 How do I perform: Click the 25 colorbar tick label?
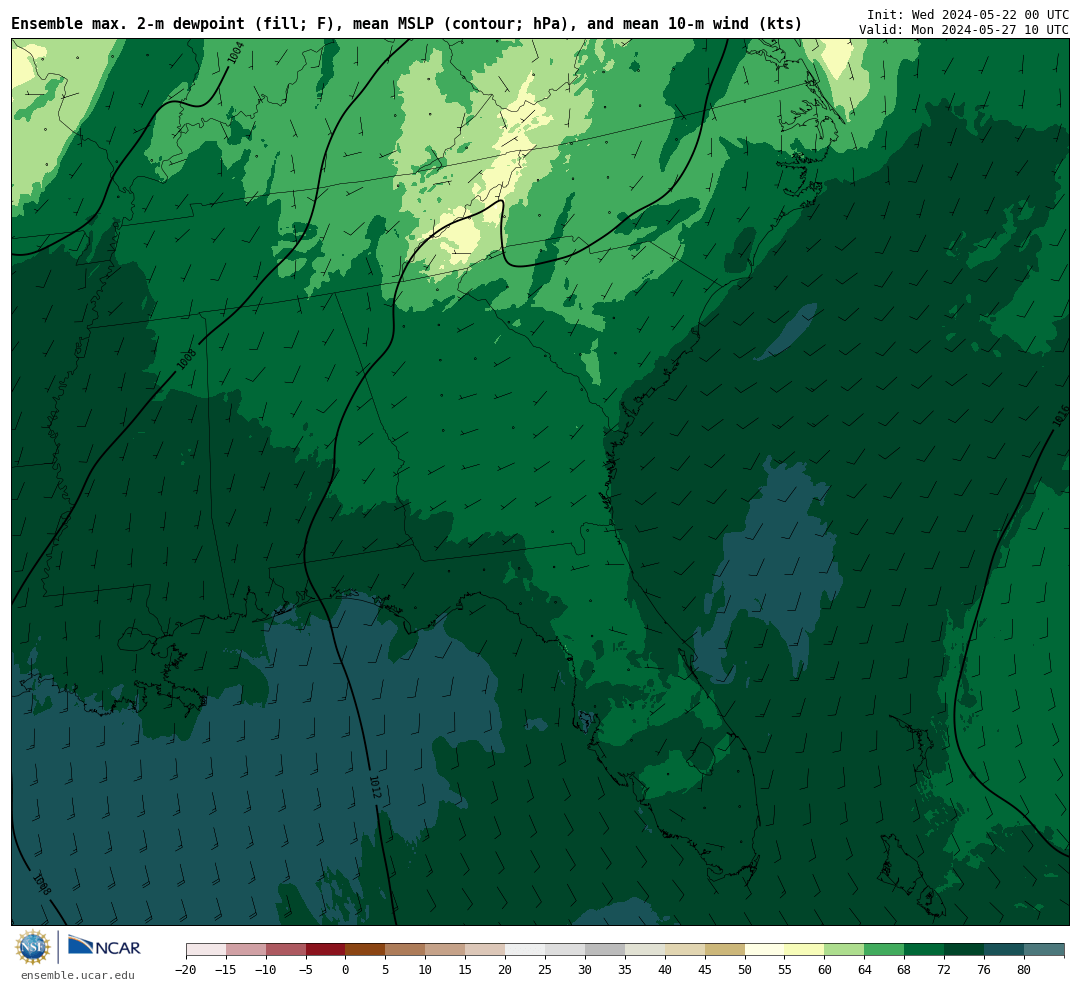point(546,969)
